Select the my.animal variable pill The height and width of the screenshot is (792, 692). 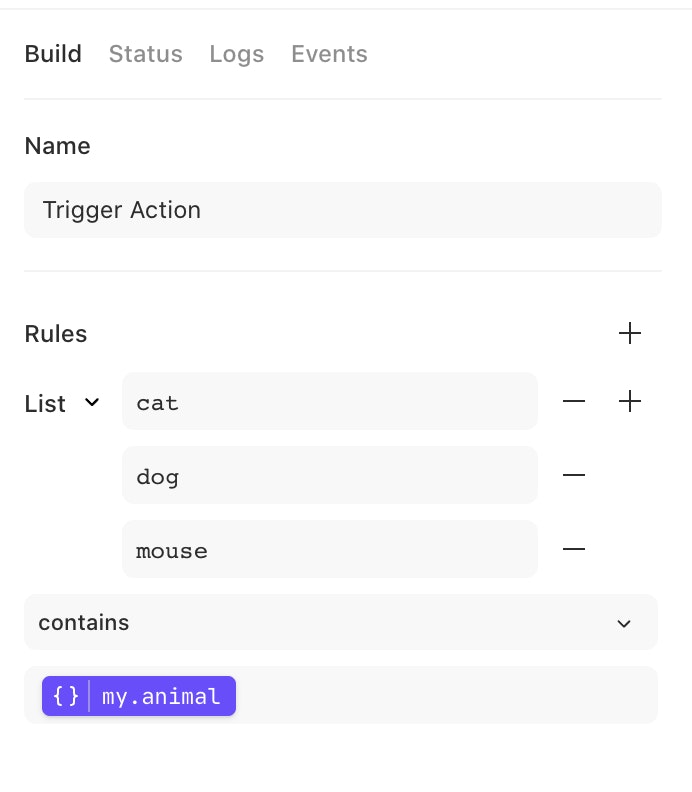(160, 696)
